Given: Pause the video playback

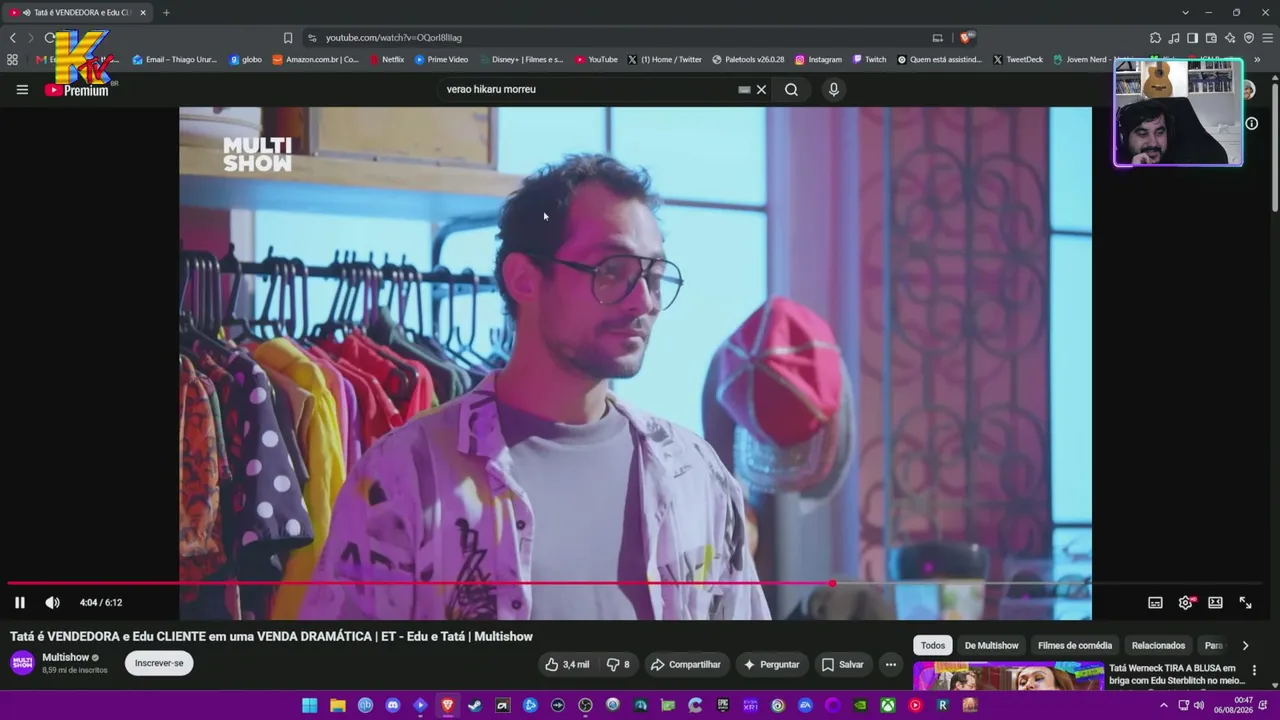Looking at the screenshot, I should coord(19,602).
